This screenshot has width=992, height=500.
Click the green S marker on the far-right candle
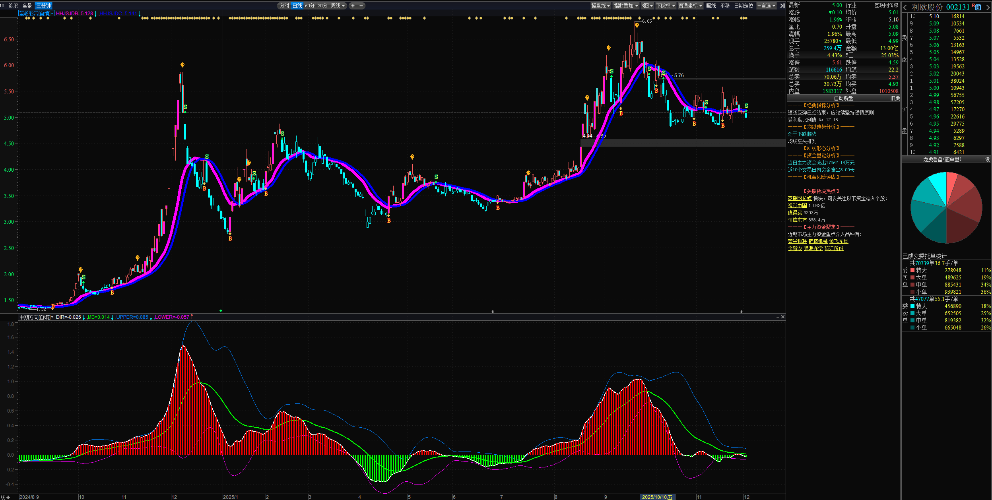coord(746,105)
